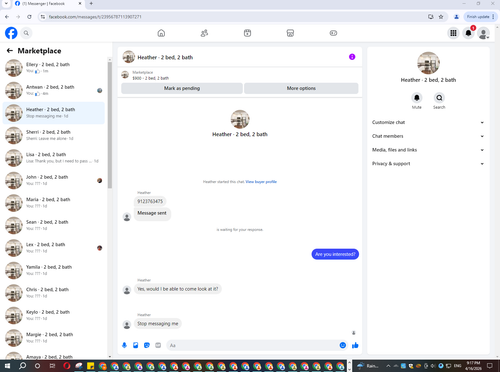500x372 pixels.
Task: Focus the Aa message input field
Action: 253,345
